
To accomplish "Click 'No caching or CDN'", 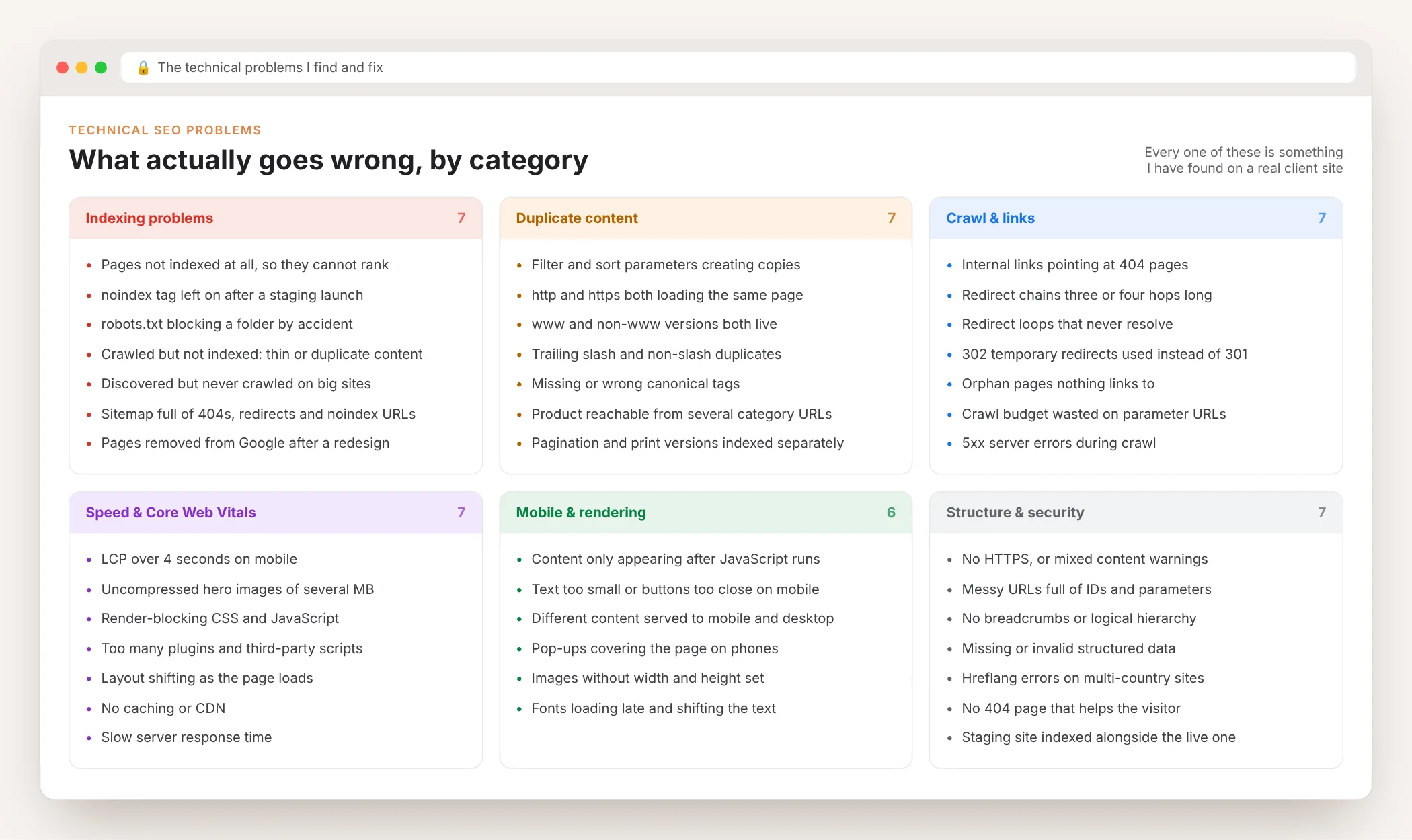I will (x=163, y=708).
